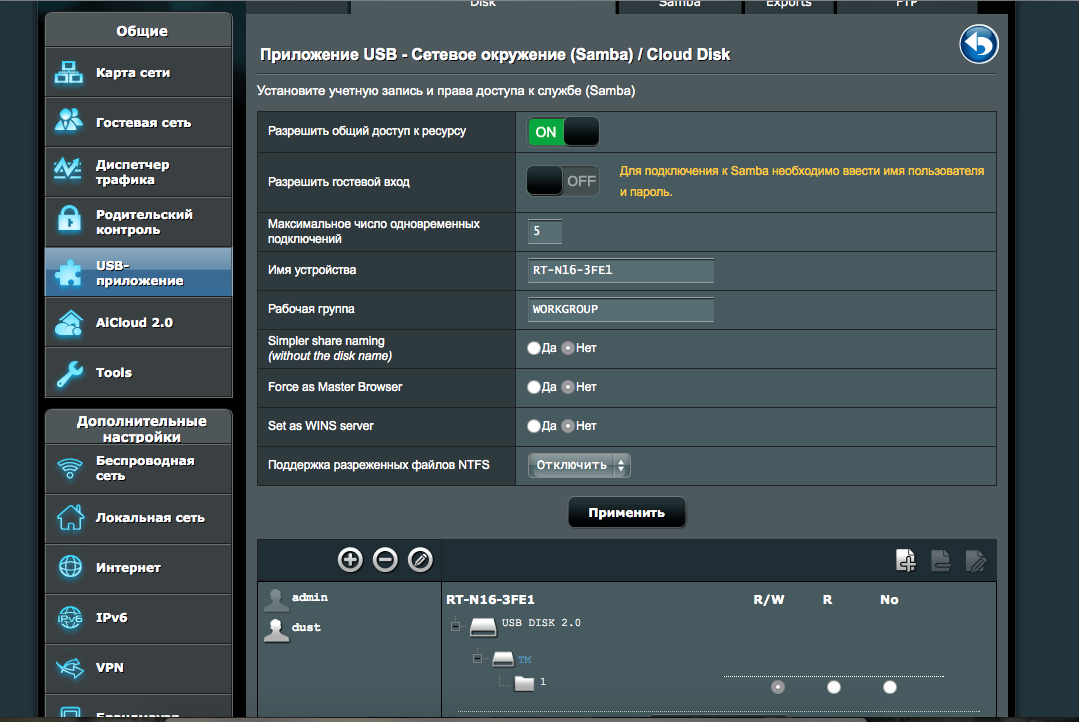Select Да for Force as Master Browser

click(x=534, y=387)
